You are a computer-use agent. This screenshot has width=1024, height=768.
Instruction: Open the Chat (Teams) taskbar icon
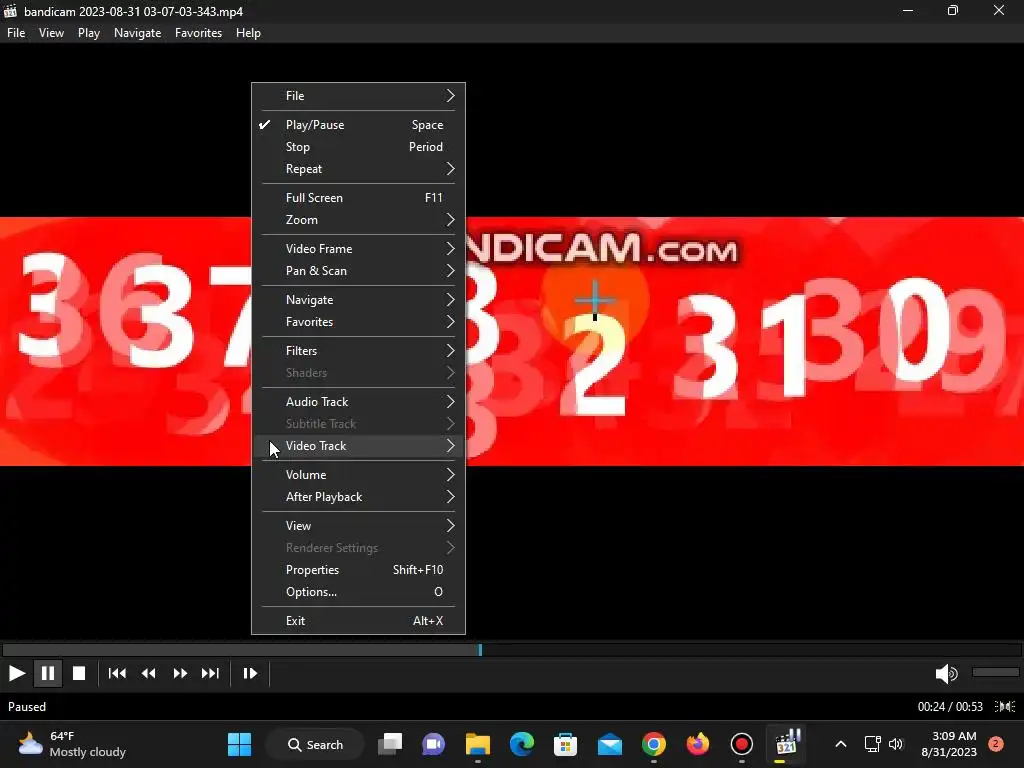coord(434,744)
